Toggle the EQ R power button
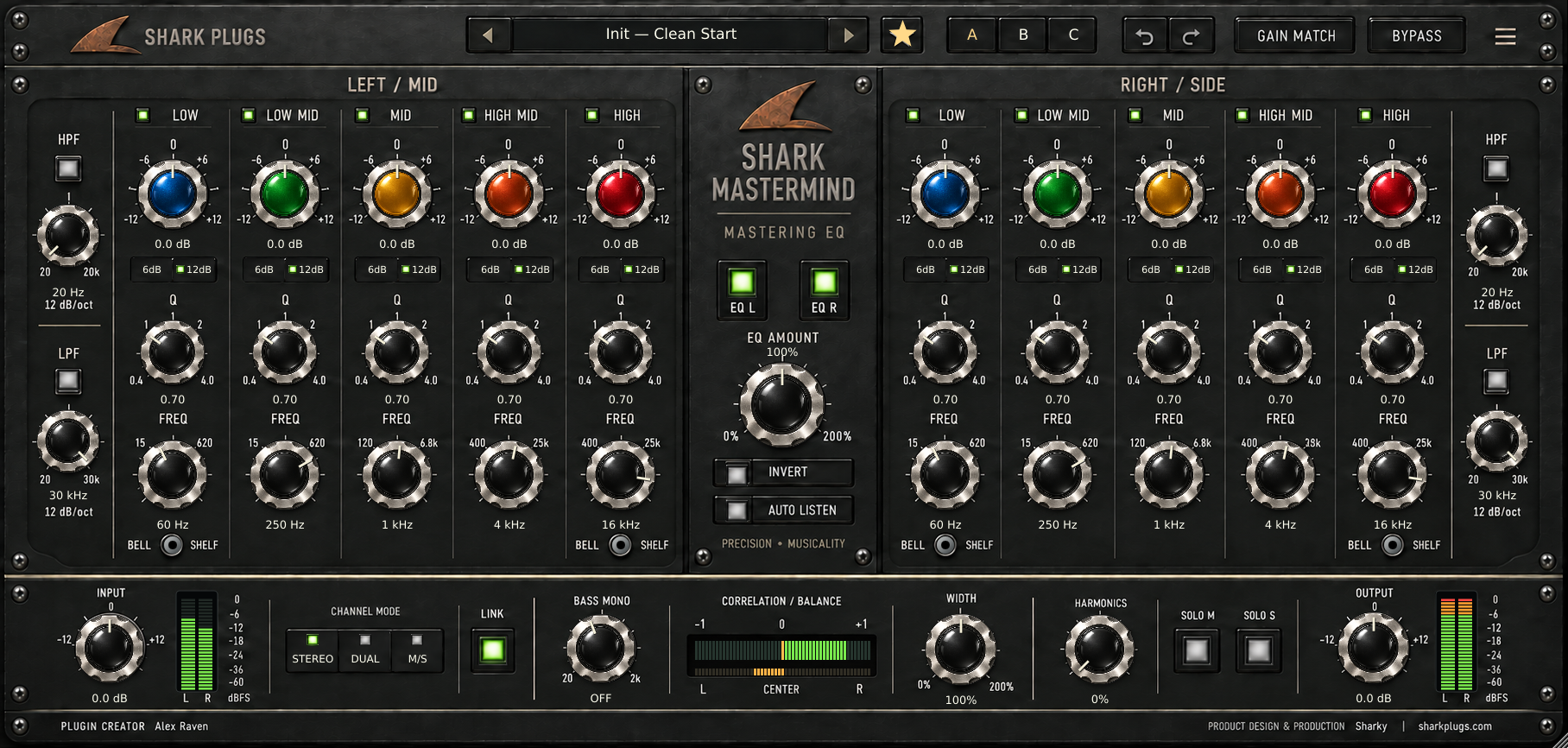The width and height of the screenshot is (1568, 748). (825, 289)
